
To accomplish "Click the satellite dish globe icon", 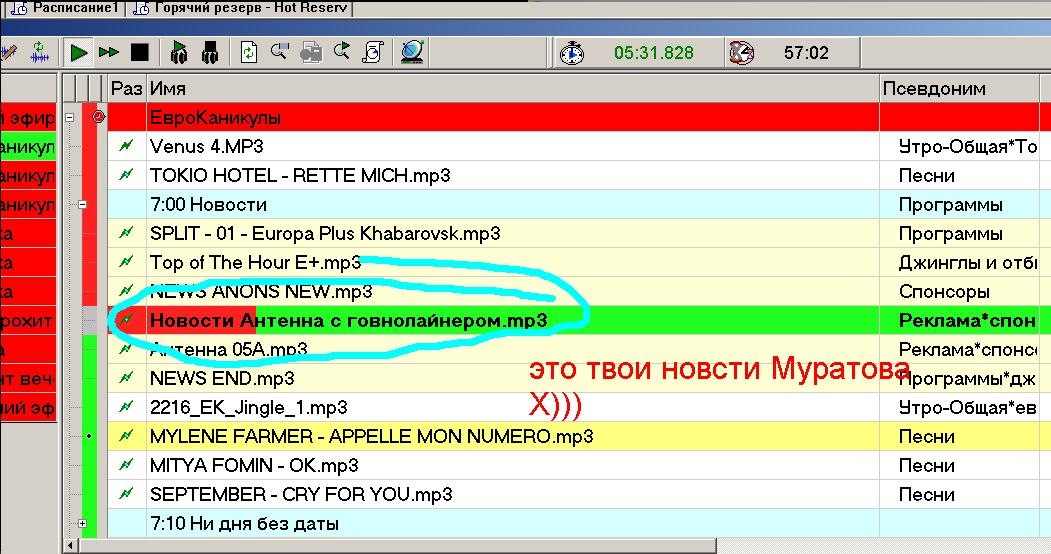I will pyautogui.click(x=411, y=52).
